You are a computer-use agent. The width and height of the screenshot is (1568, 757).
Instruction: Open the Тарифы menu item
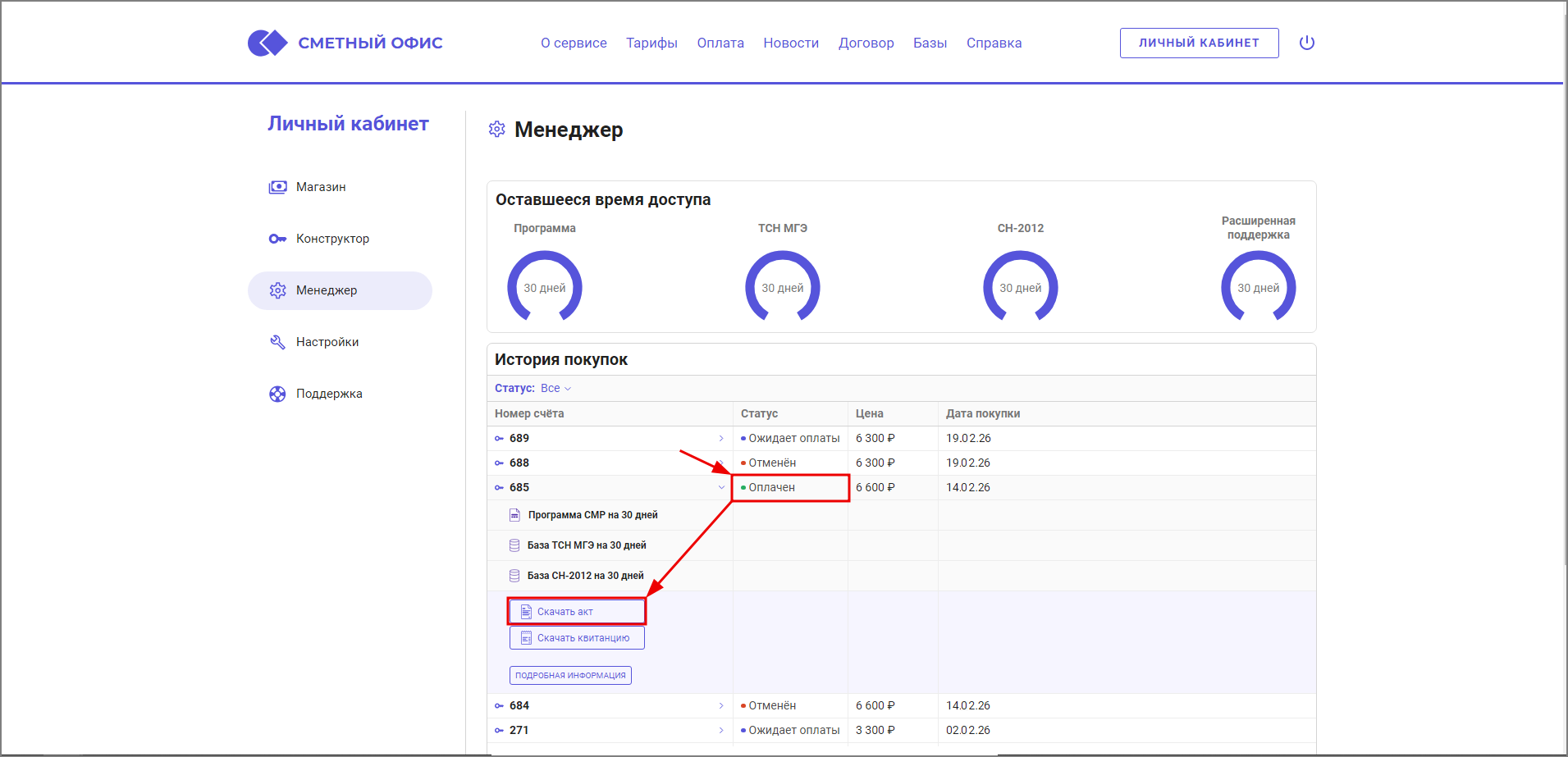[651, 43]
